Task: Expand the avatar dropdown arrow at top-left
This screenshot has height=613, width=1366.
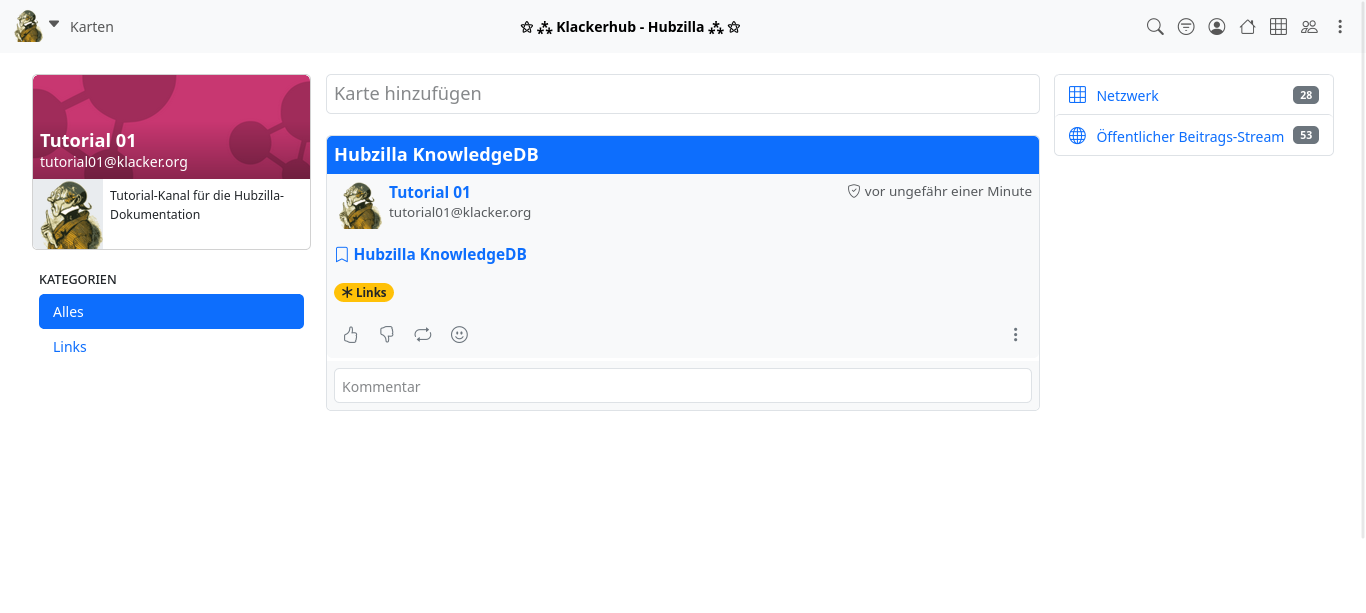Action: [x=54, y=24]
